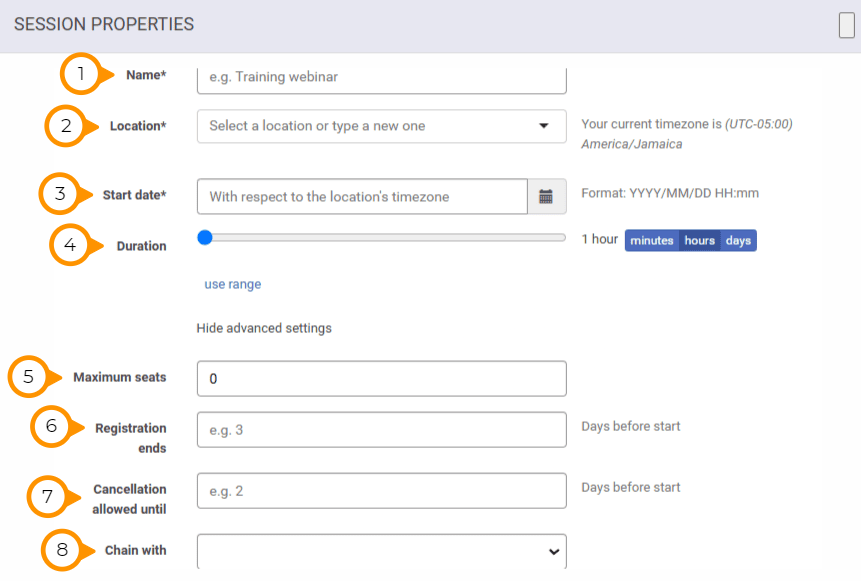Click numbered marker 4 beside Duration
The height and width of the screenshot is (581, 861).
[x=70, y=245]
